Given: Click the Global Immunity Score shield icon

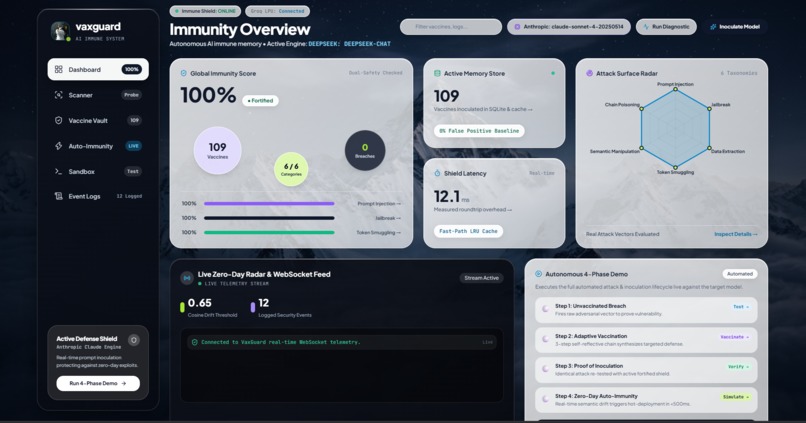Looking at the screenshot, I should coord(184,73).
